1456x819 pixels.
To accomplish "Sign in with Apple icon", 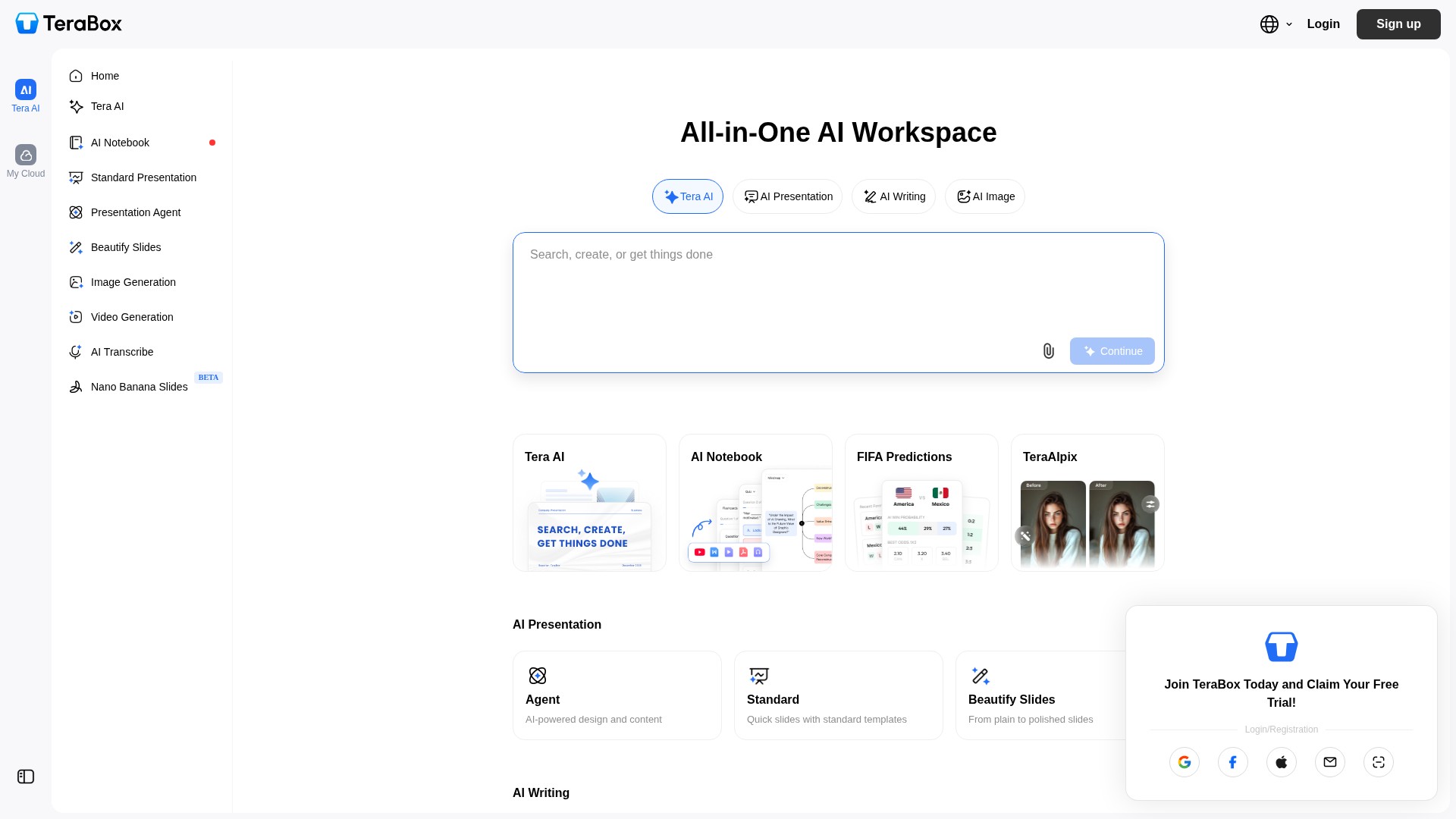I will coord(1282,762).
